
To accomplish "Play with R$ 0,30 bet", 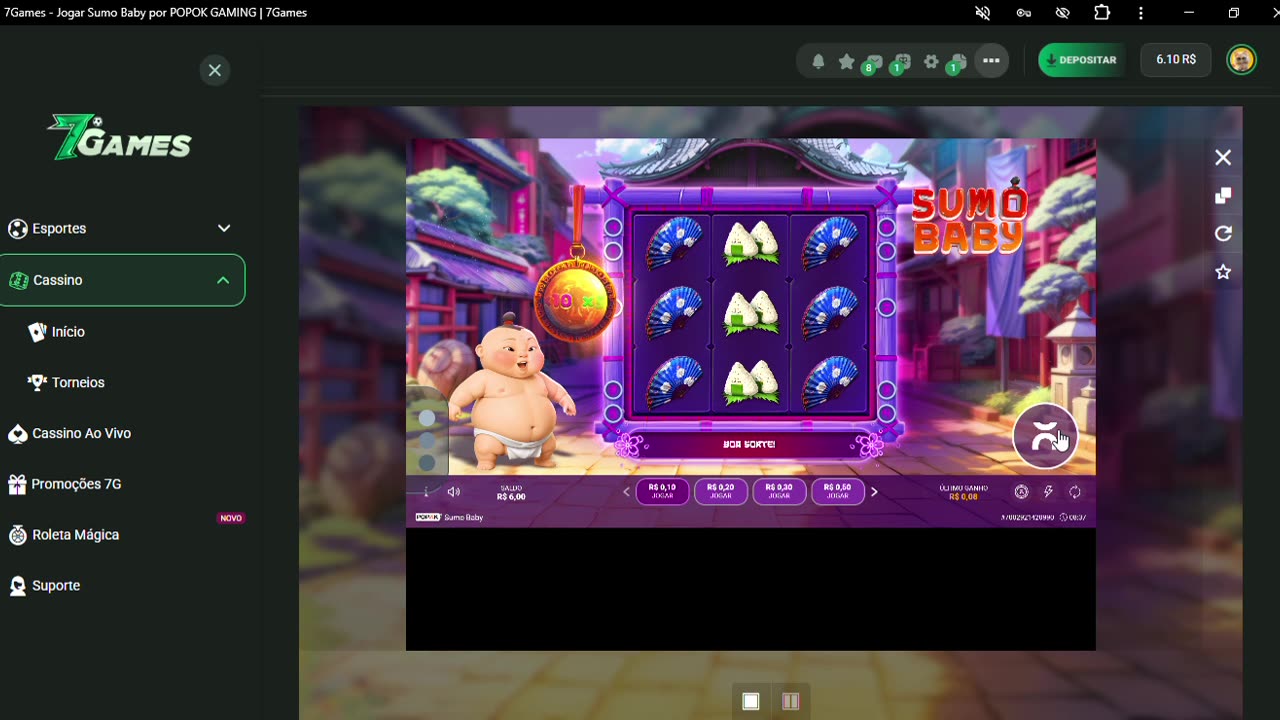I will tap(779, 492).
